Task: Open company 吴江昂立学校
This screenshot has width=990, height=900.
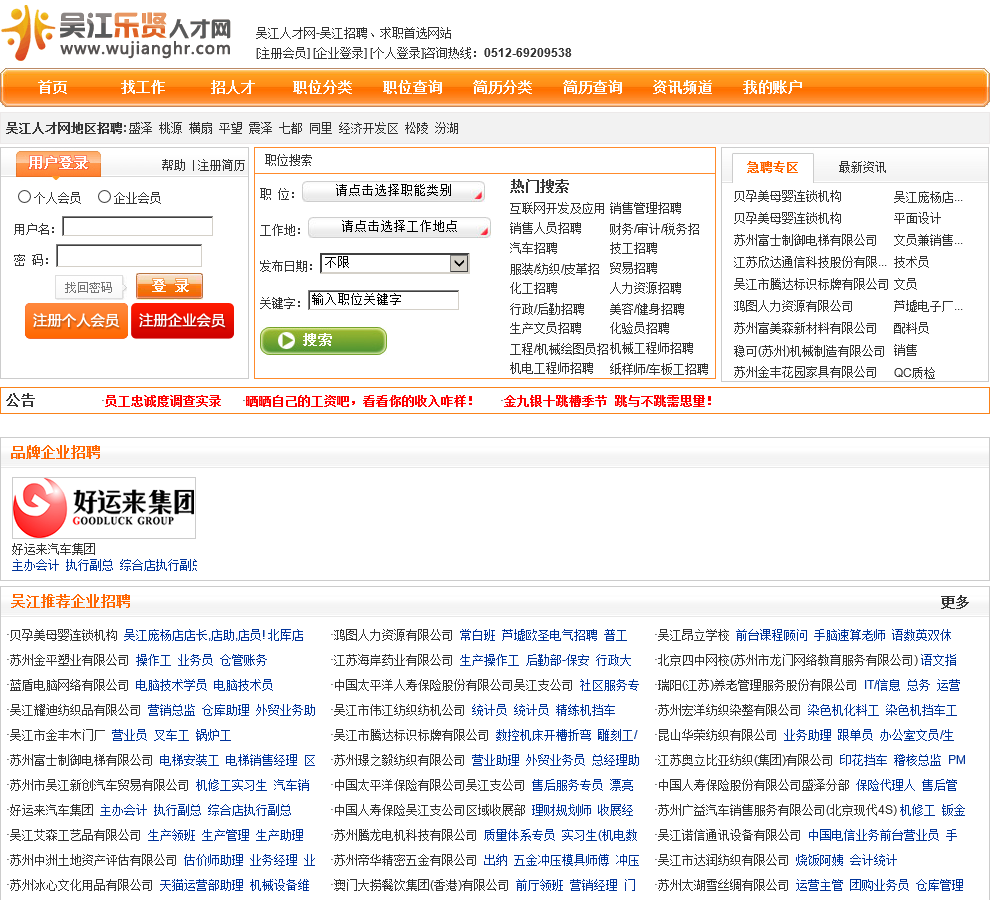Action: 693,635
